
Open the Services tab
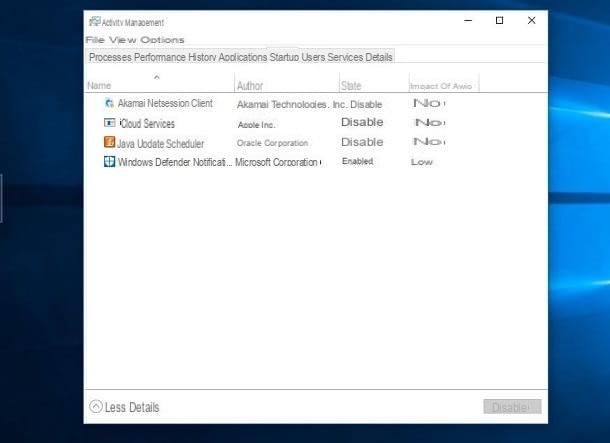coord(345,57)
